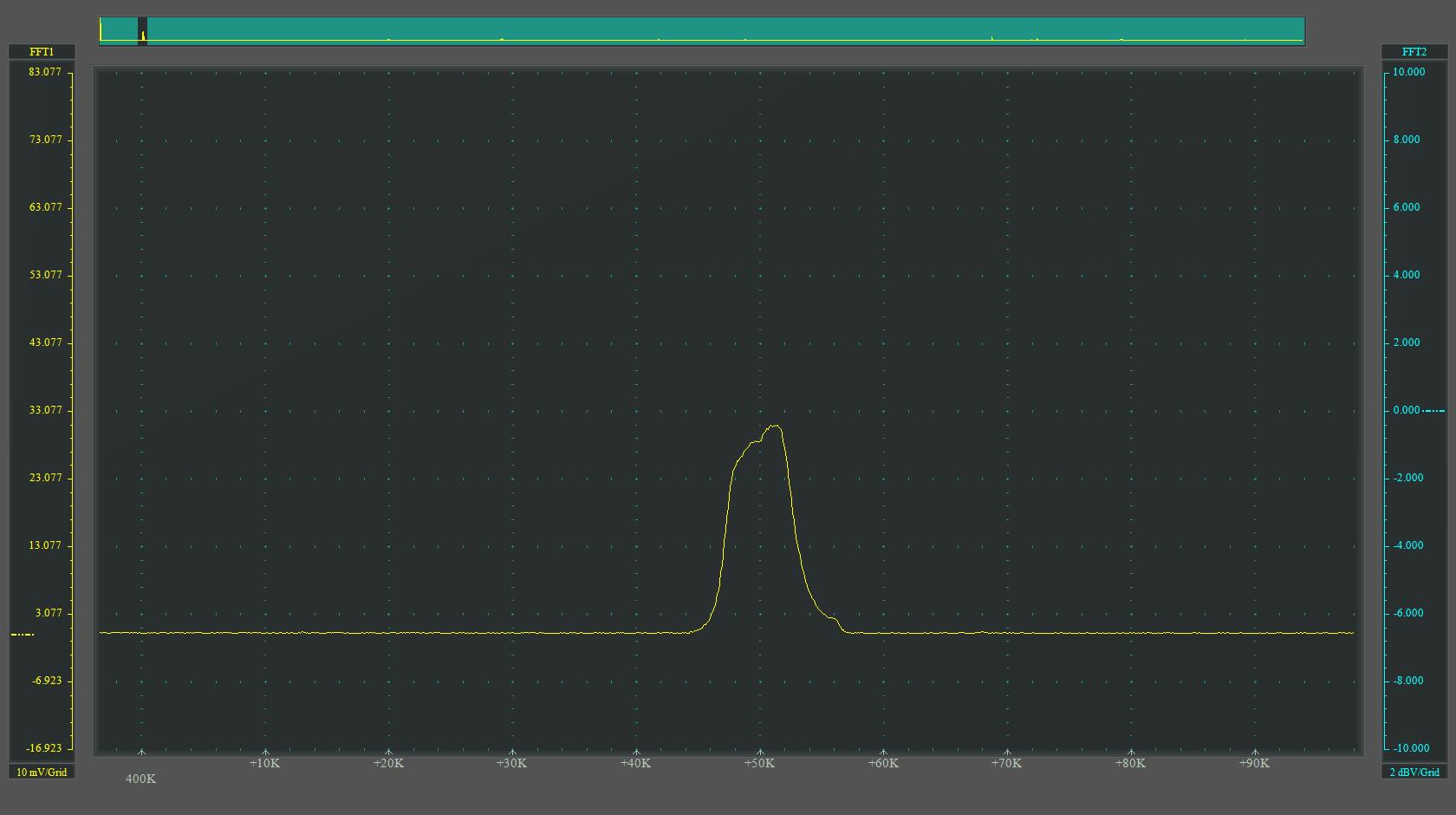This screenshot has height=815, width=1456.
Task: Click the 8.000 value on FFT2 axis
Action: [1407, 140]
